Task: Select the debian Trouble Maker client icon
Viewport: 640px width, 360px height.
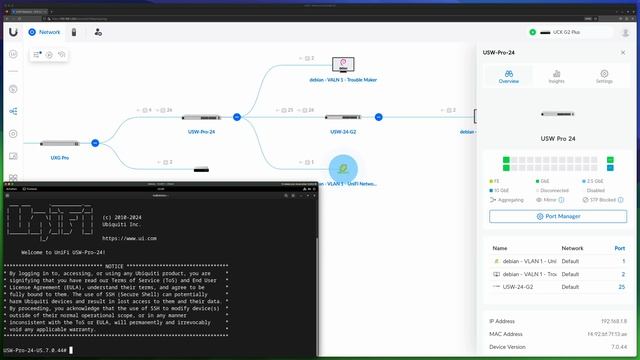Action: pos(343,64)
